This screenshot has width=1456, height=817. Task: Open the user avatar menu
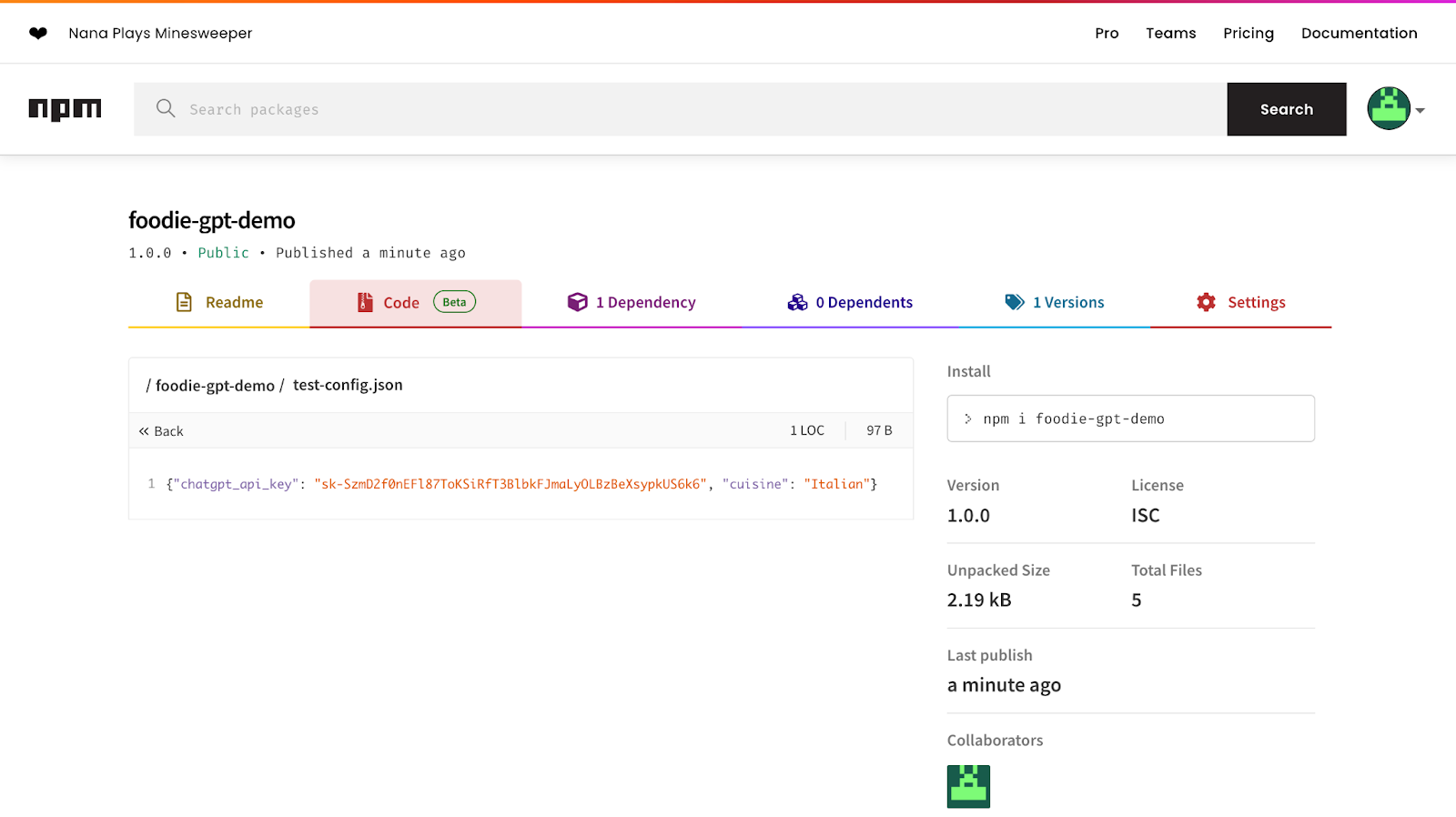tap(1395, 109)
